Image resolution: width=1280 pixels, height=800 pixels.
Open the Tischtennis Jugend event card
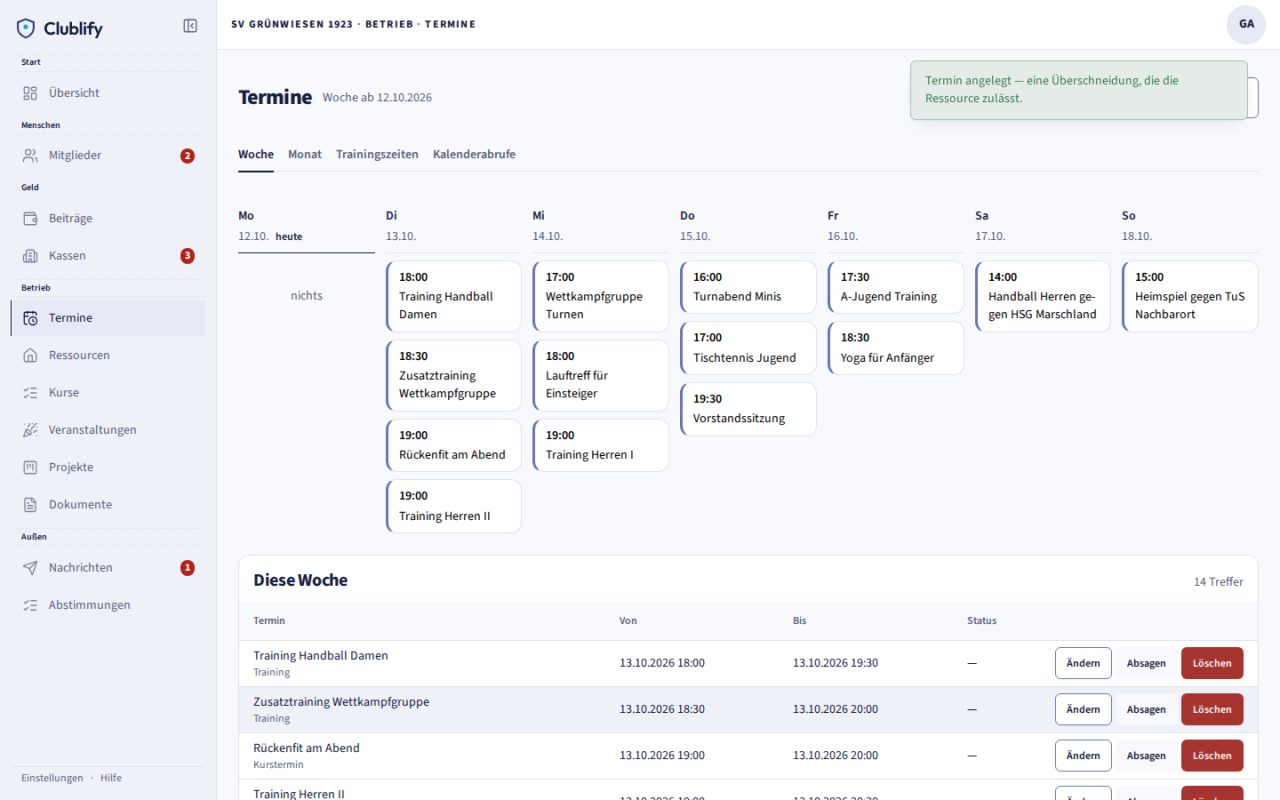748,348
